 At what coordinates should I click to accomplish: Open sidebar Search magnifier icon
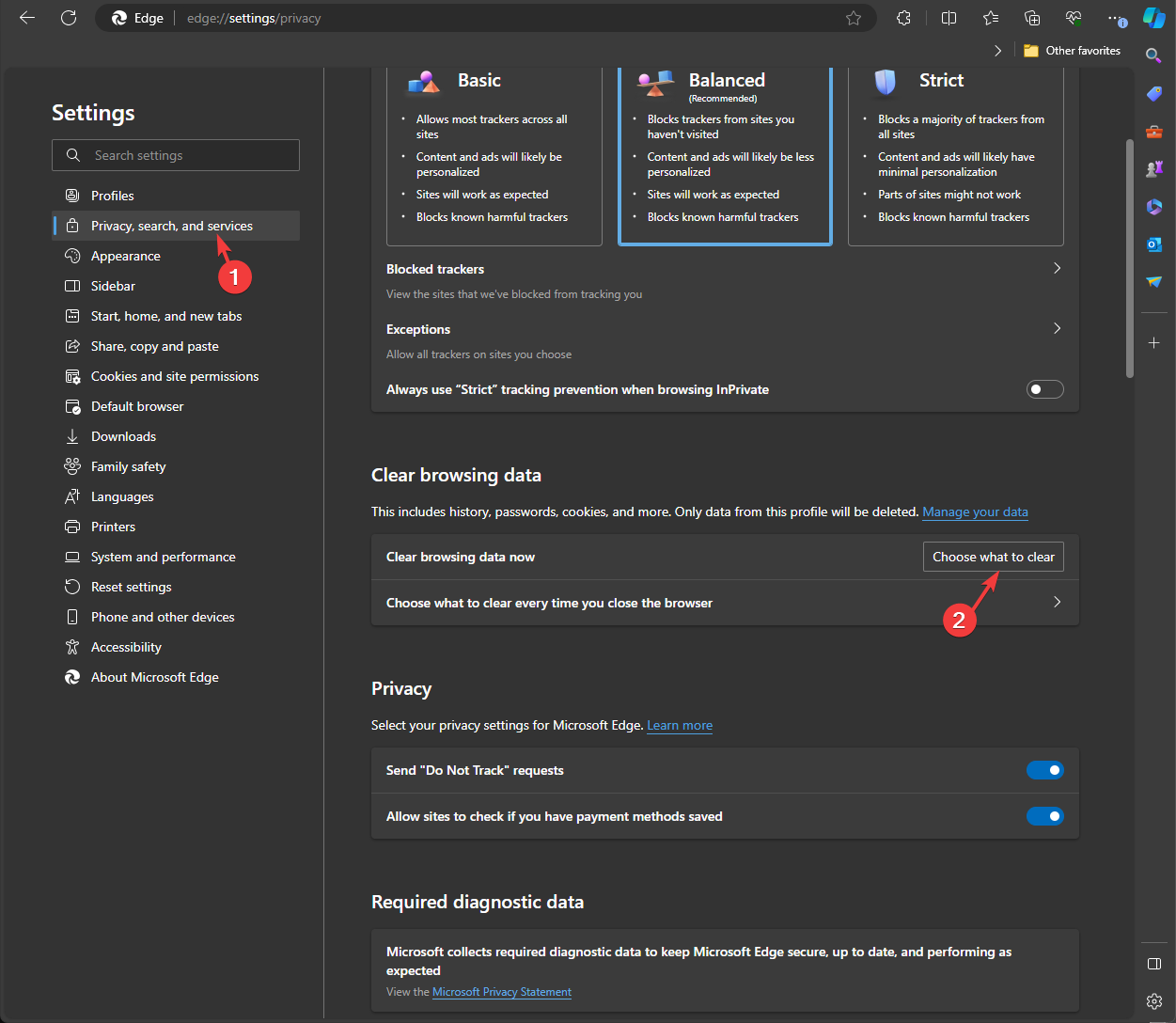click(x=1153, y=55)
